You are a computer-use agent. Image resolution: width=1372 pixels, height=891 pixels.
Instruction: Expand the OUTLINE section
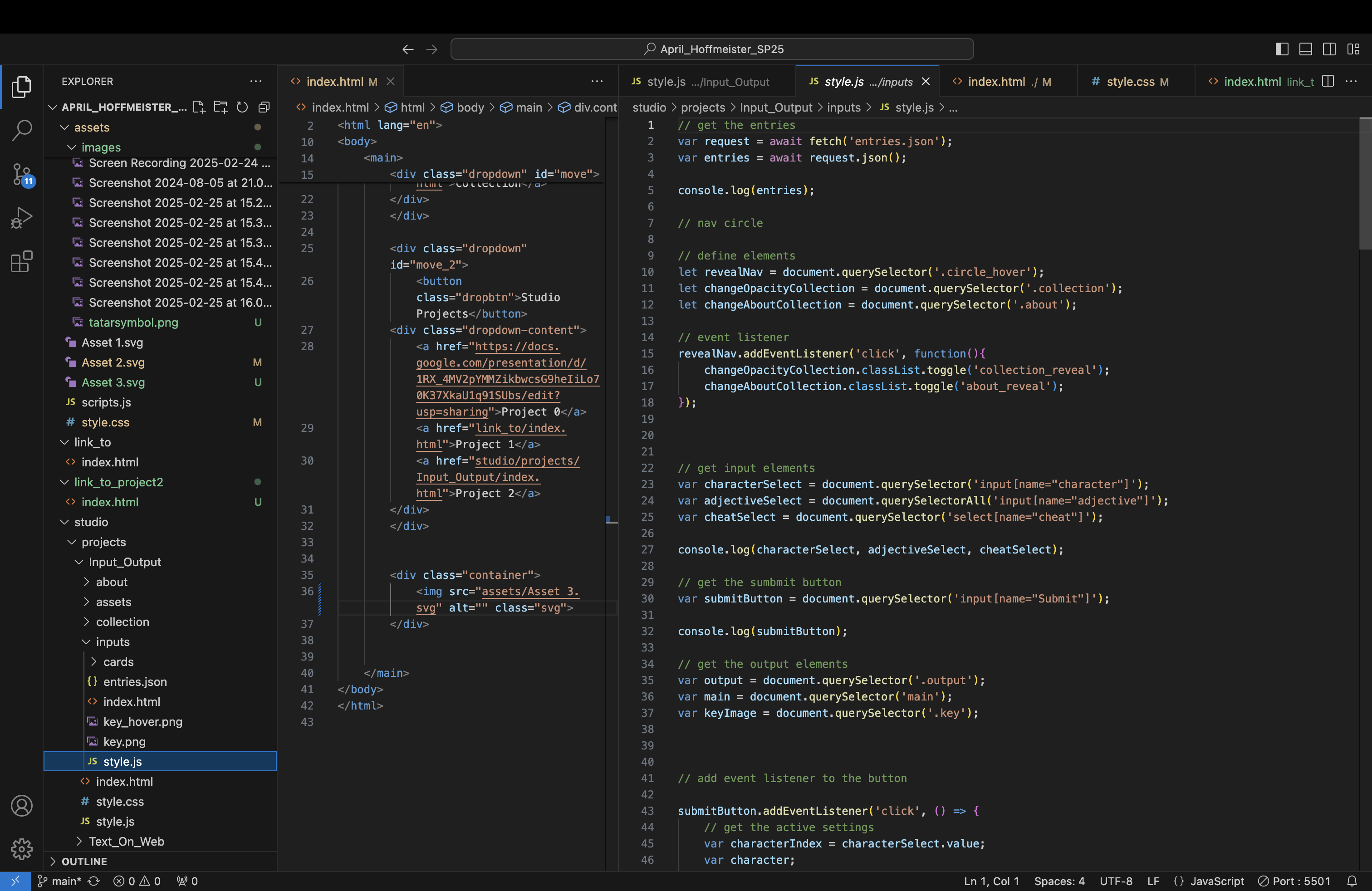pos(84,861)
